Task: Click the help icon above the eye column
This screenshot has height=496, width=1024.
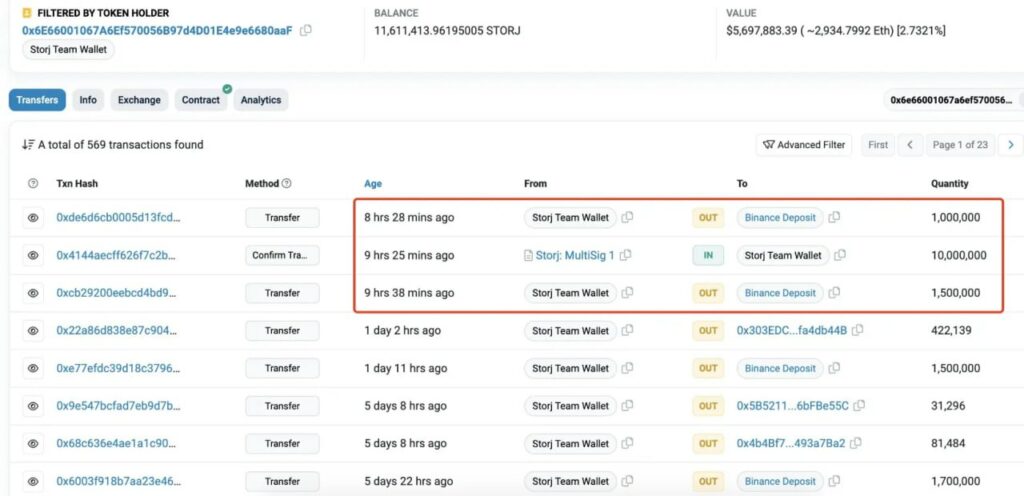Action: [33, 184]
